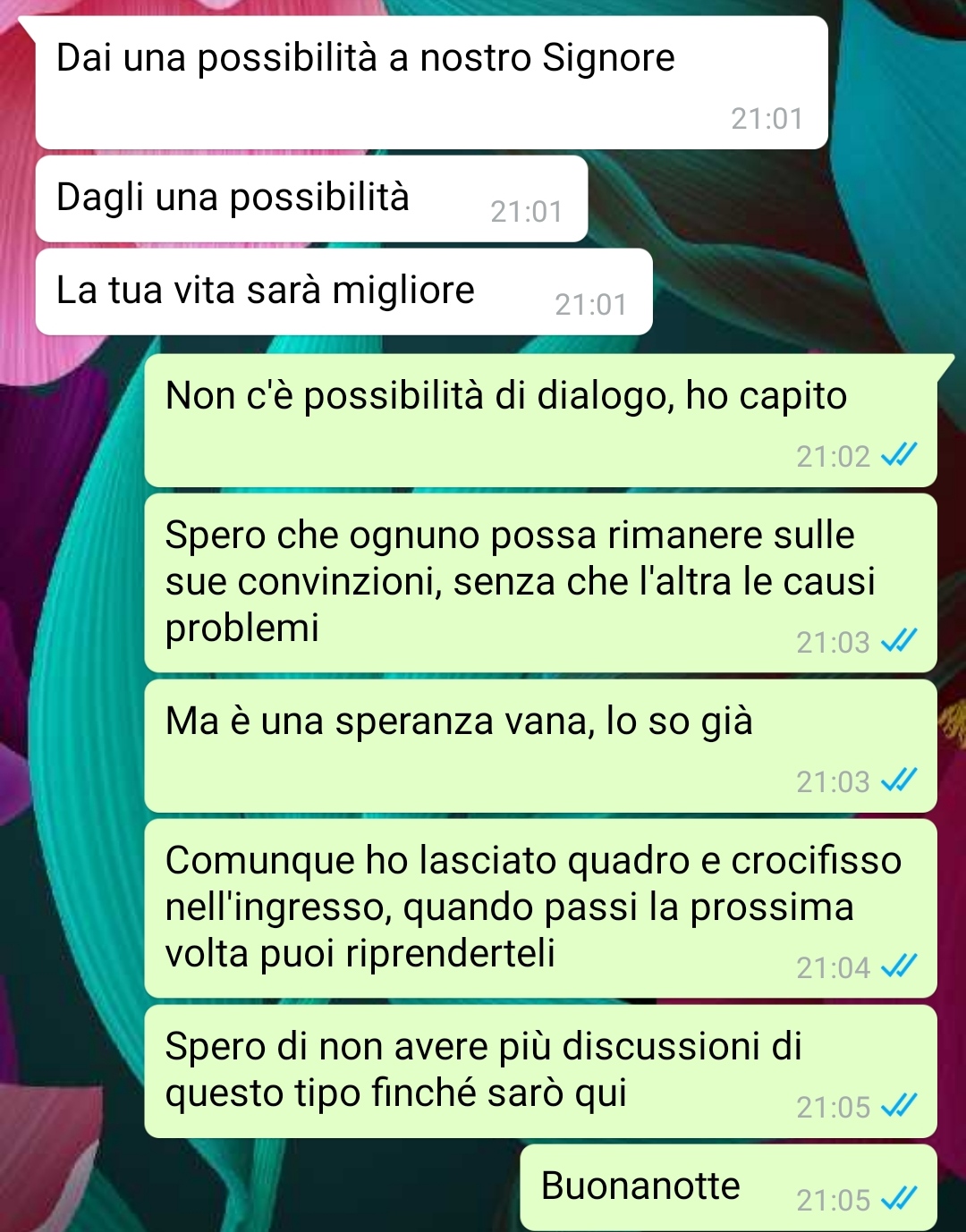Image resolution: width=966 pixels, height=1232 pixels.
Task: Tap message 'Spero di non avere più discussioni'
Action: [x=540, y=1071]
